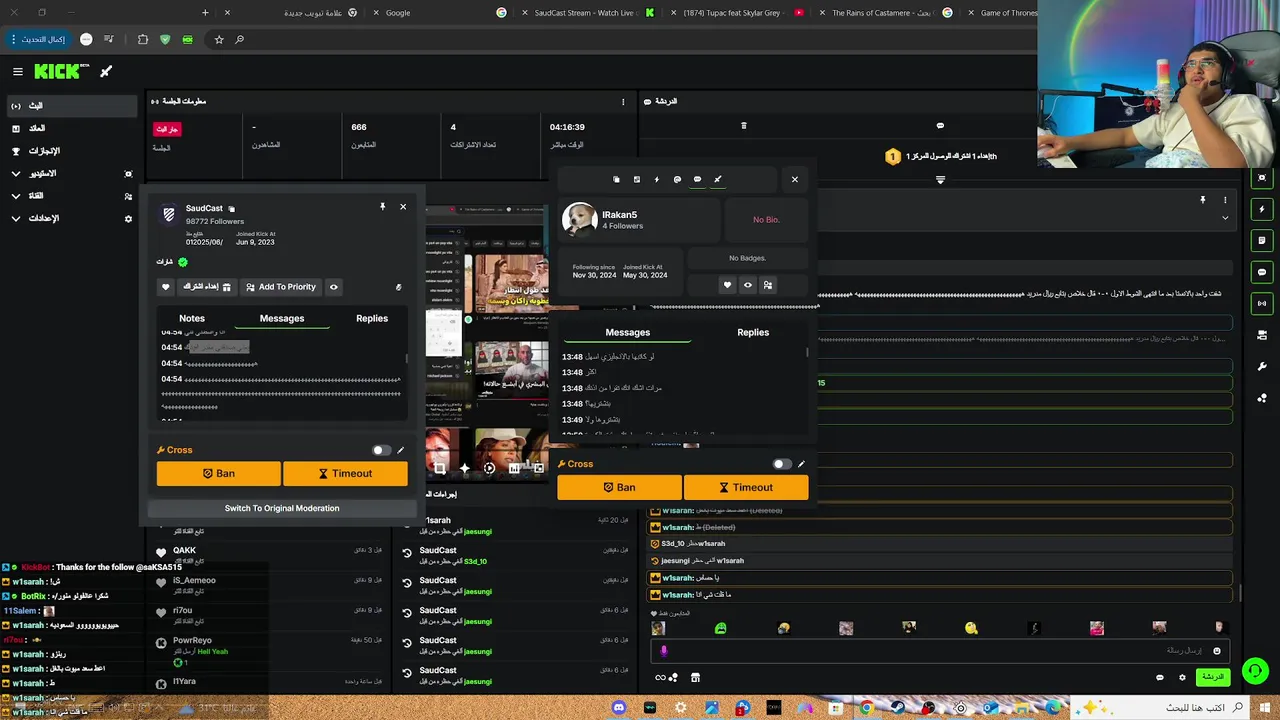The height and width of the screenshot is (720, 1280).
Task: Expand the double-chevron under gifted subs banner
Action: 940,180
